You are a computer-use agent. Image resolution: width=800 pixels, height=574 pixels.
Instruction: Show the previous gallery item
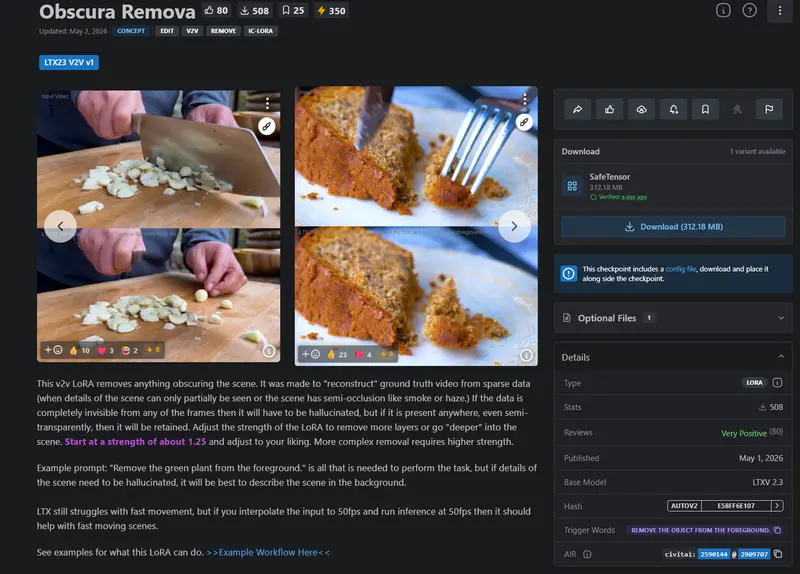tap(60, 227)
